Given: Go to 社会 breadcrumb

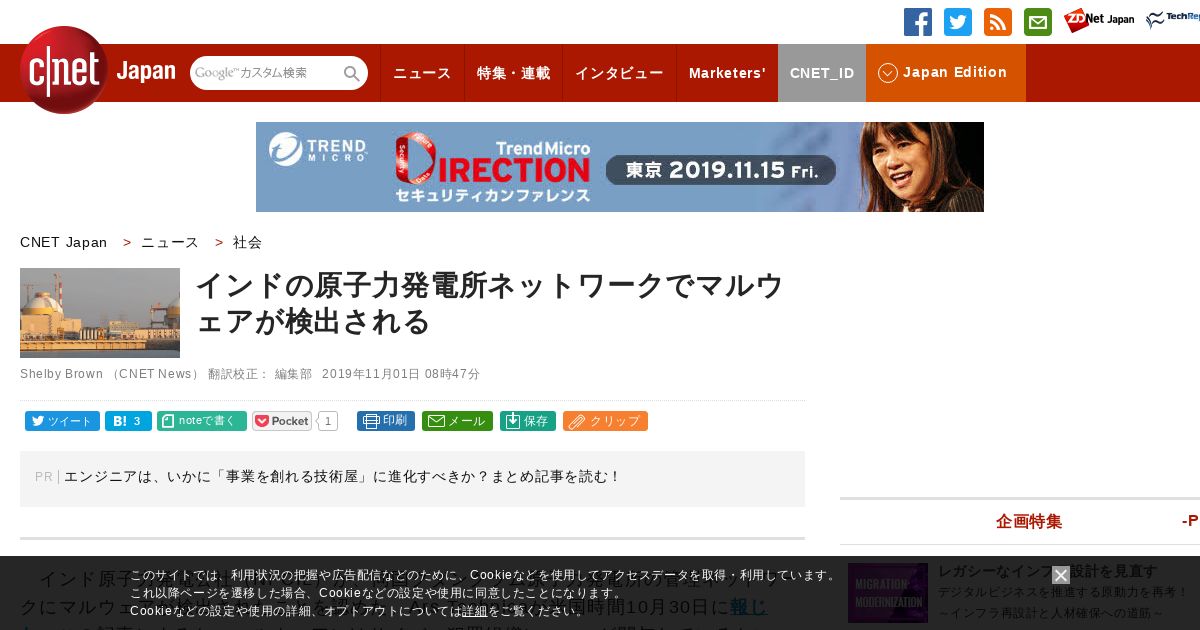Looking at the screenshot, I should pyautogui.click(x=247, y=242).
